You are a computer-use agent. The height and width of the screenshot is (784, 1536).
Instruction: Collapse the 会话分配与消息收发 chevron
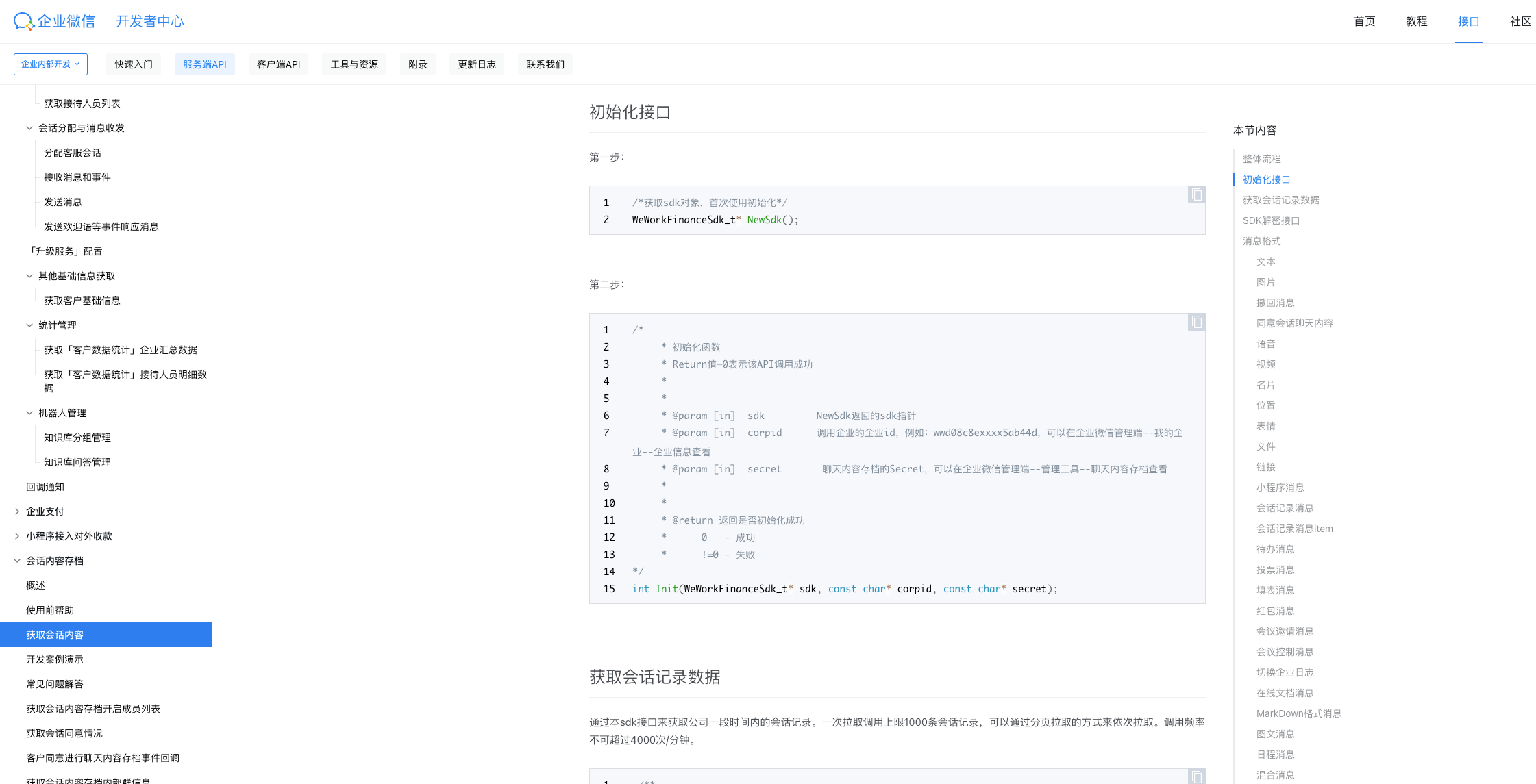click(29, 128)
